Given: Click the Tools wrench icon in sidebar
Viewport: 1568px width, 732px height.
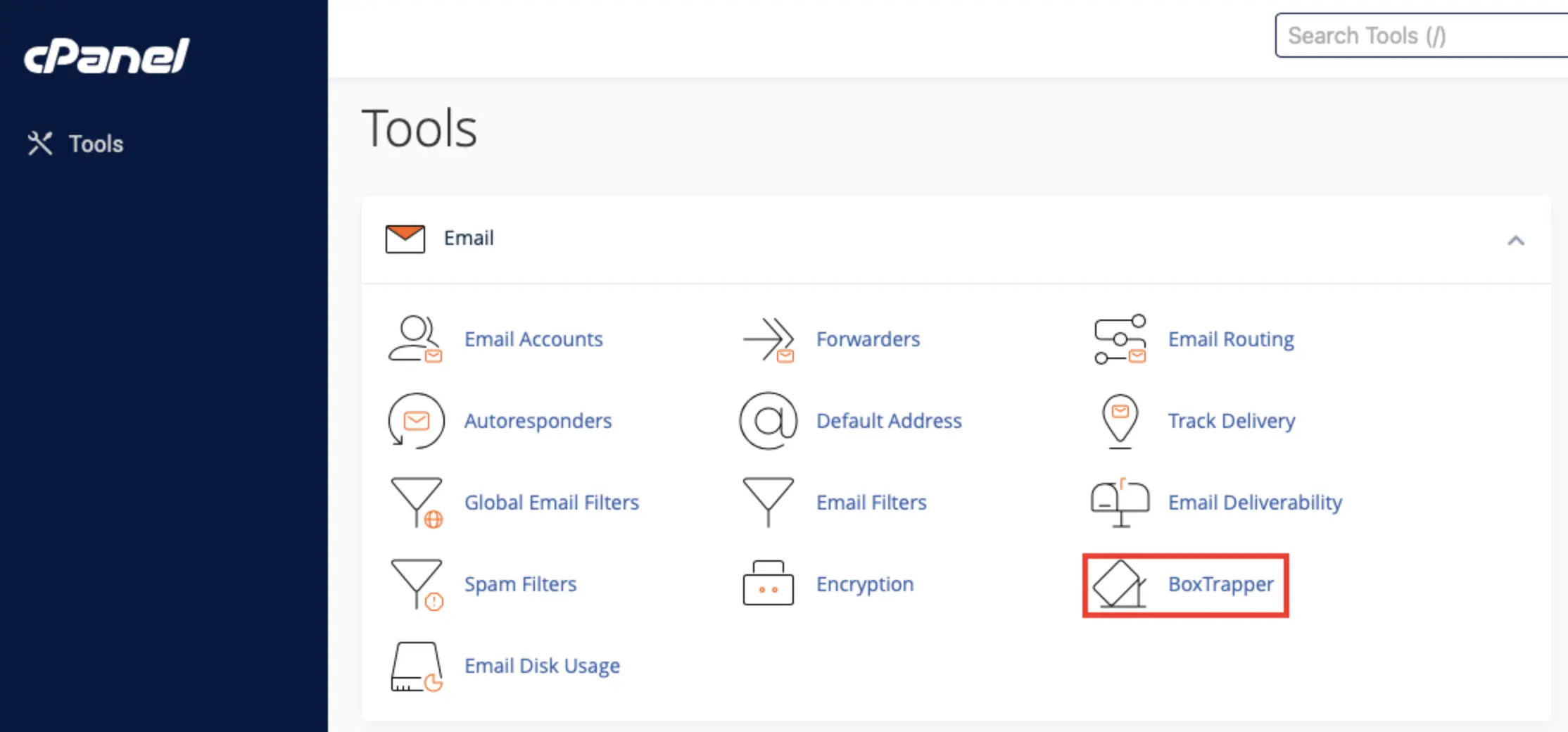Looking at the screenshot, I should point(40,144).
